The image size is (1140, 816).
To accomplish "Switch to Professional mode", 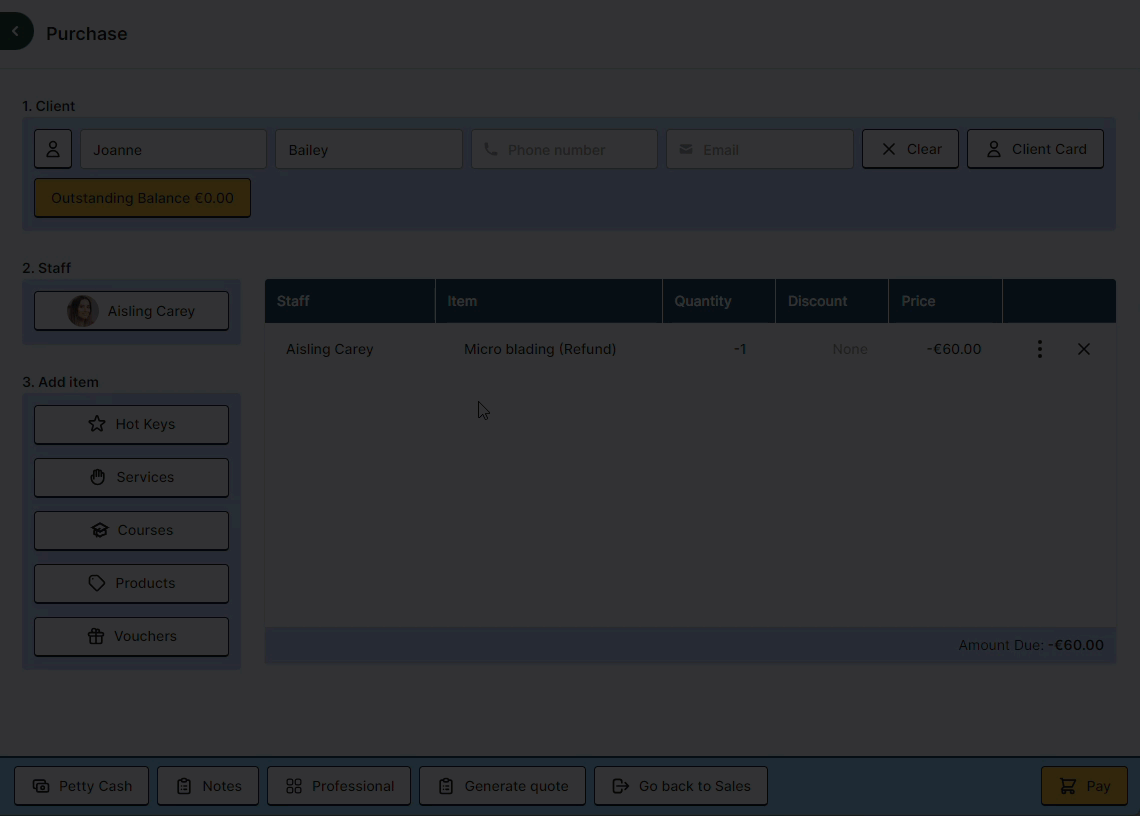I will pos(339,786).
